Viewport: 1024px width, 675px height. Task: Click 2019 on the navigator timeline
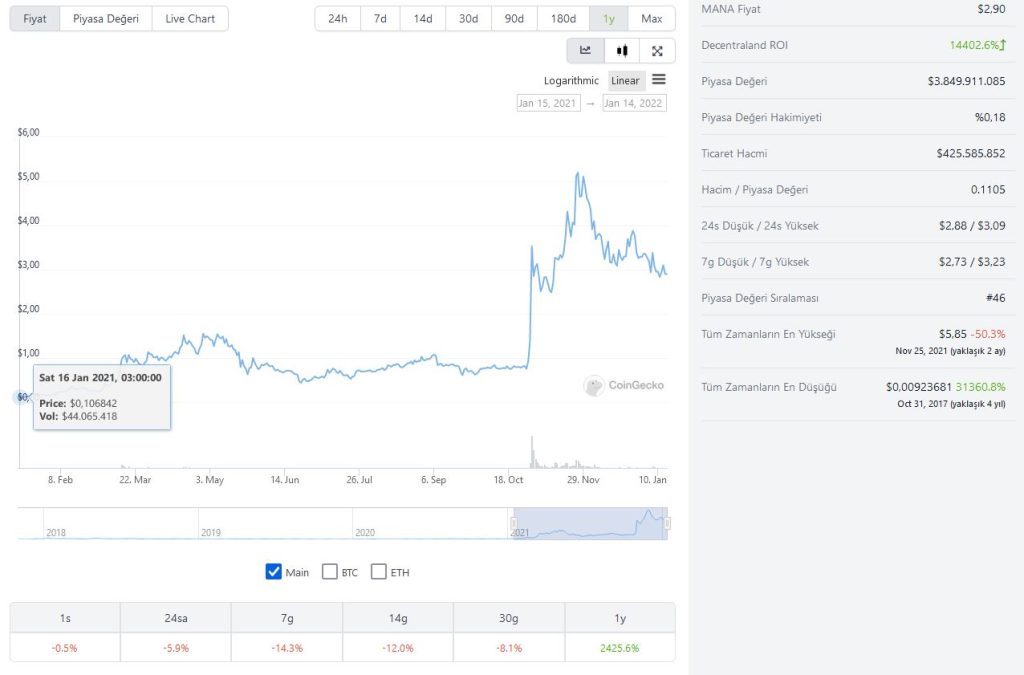211,532
